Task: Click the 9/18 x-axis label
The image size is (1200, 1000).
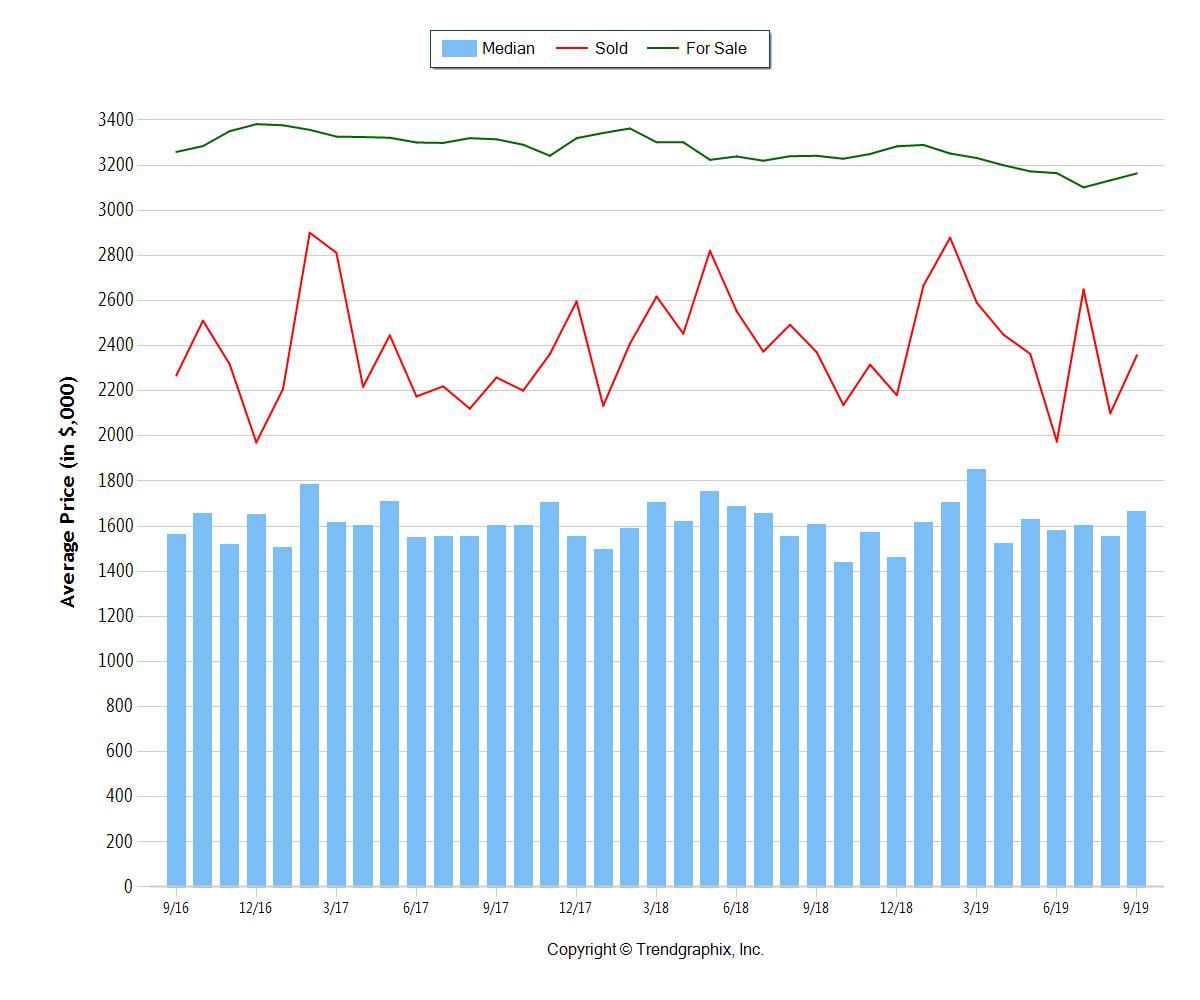Action: [816, 907]
